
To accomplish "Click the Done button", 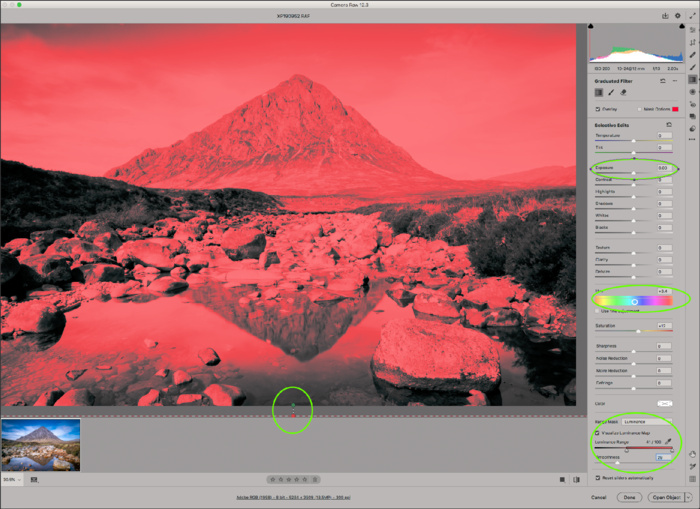I will tap(628, 496).
